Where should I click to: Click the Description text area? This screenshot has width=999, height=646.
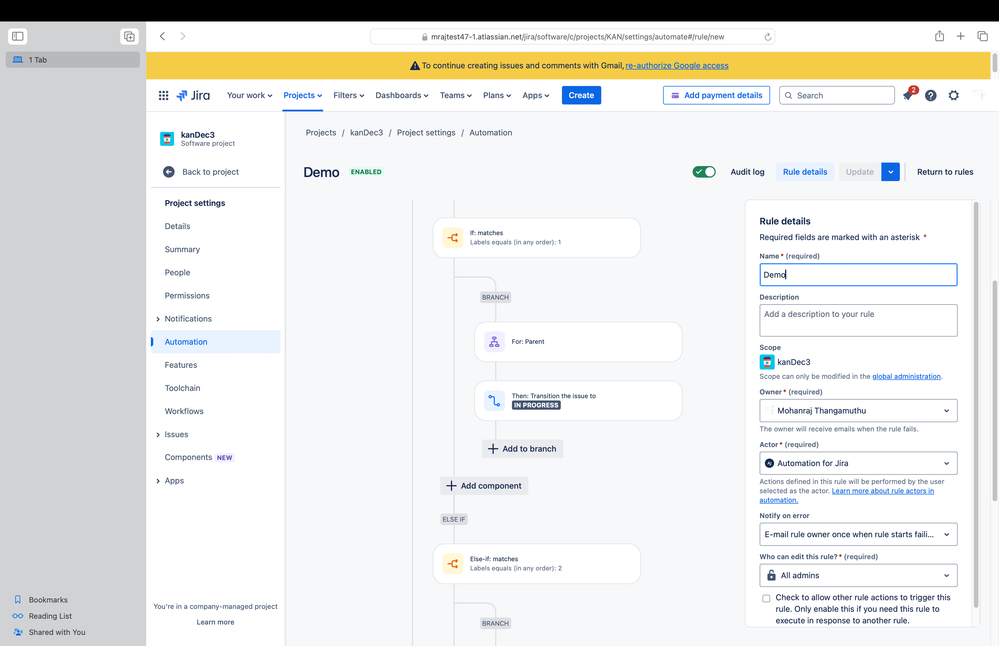pos(858,320)
